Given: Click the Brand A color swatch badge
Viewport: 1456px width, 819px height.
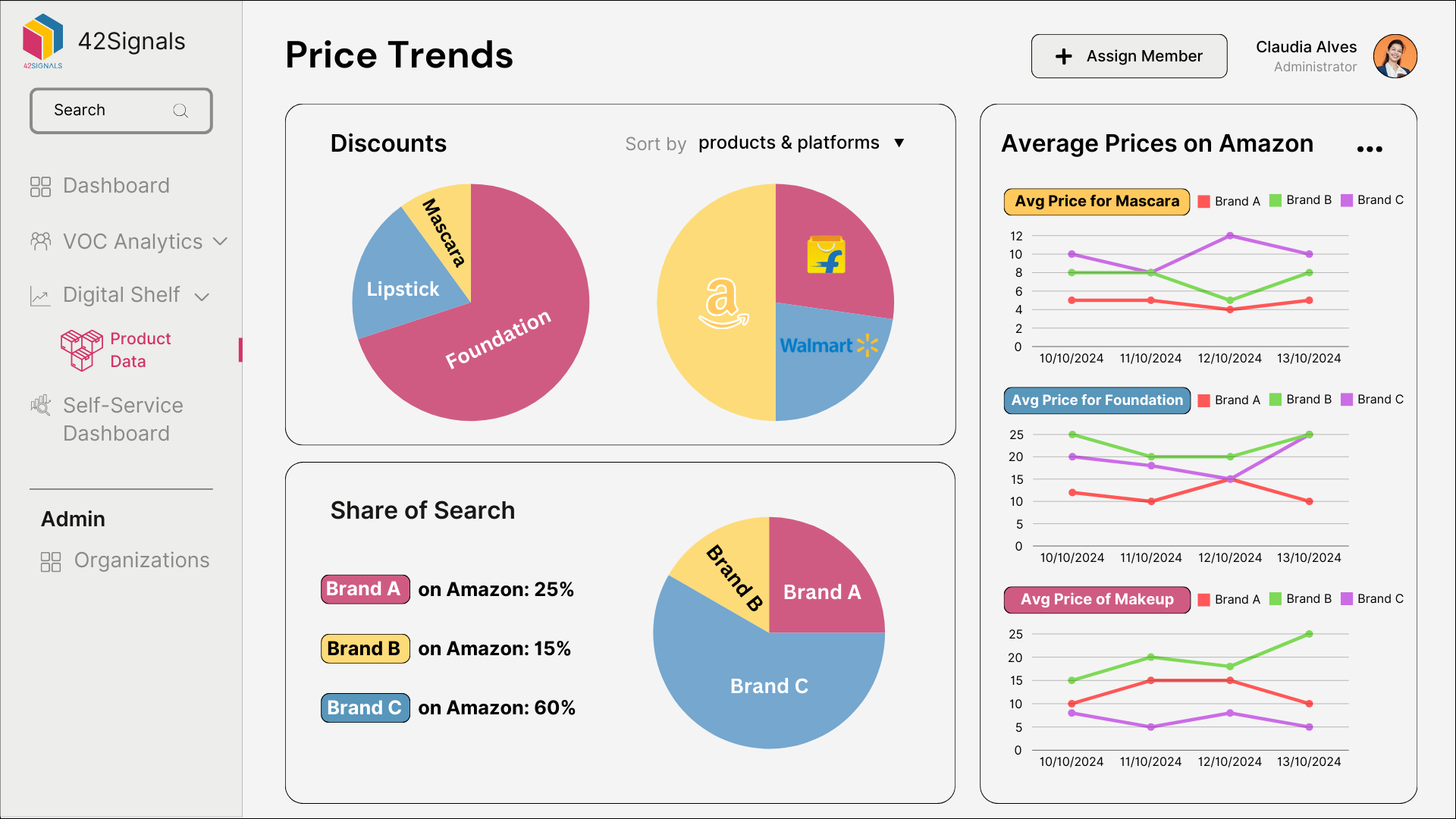Looking at the screenshot, I should (x=365, y=589).
